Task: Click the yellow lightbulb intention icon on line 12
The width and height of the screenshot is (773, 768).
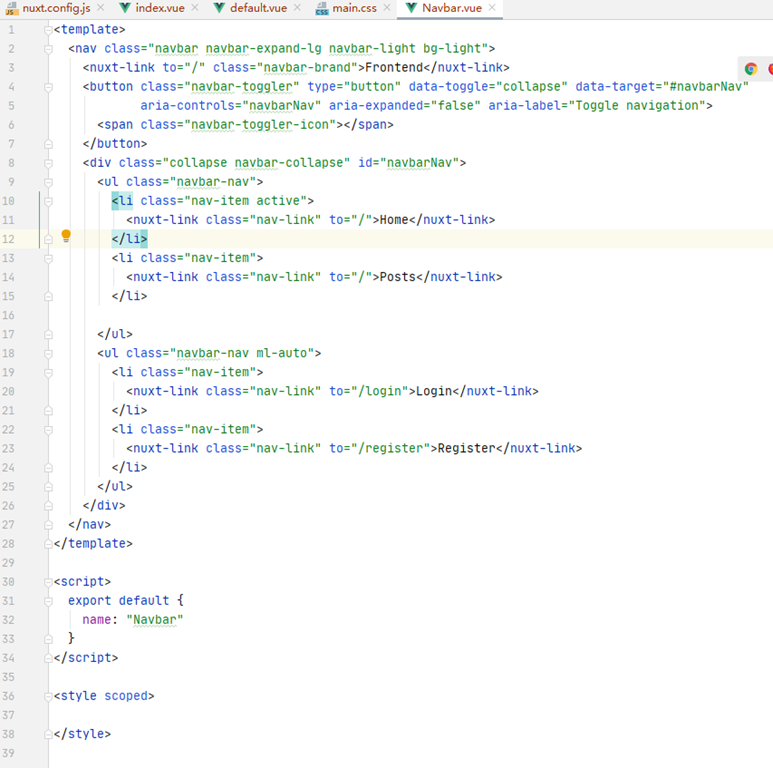Action: point(66,236)
